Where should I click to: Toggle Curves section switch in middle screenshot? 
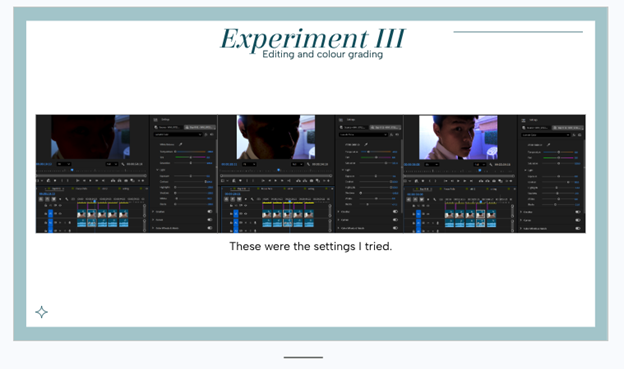pyautogui.click(x=395, y=220)
